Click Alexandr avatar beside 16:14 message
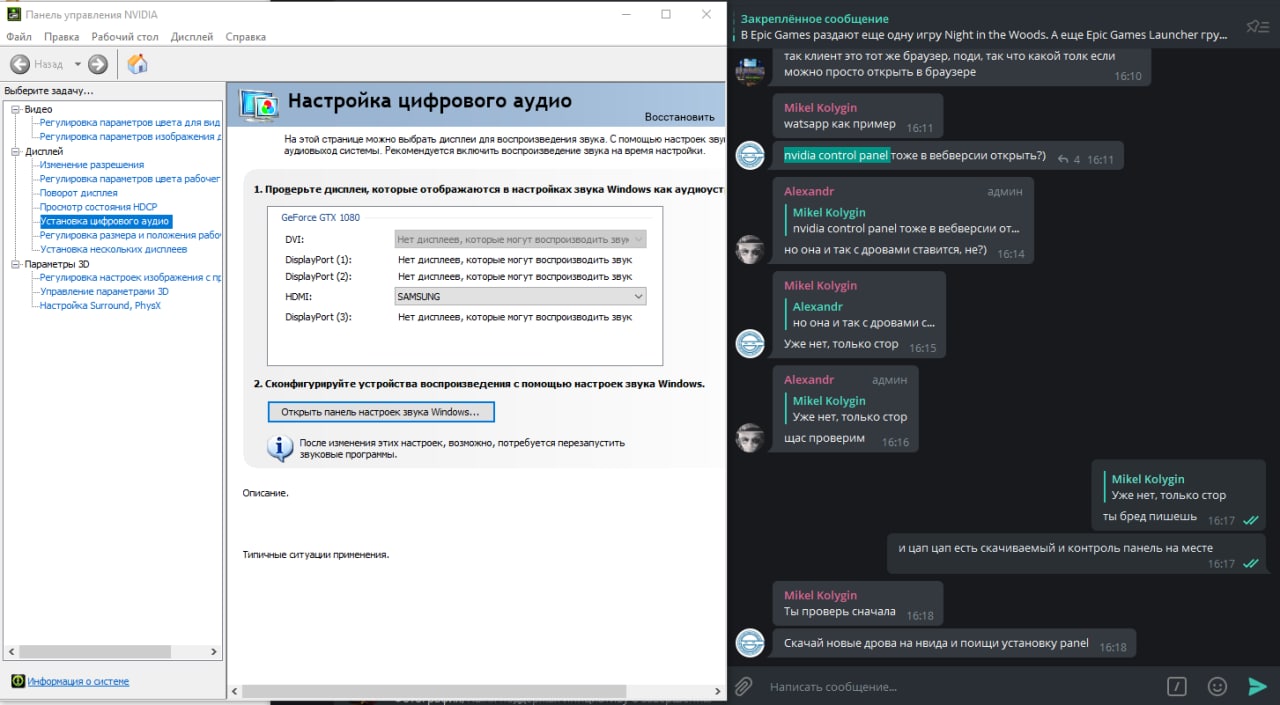1280x705 pixels. (x=750, y=249)
